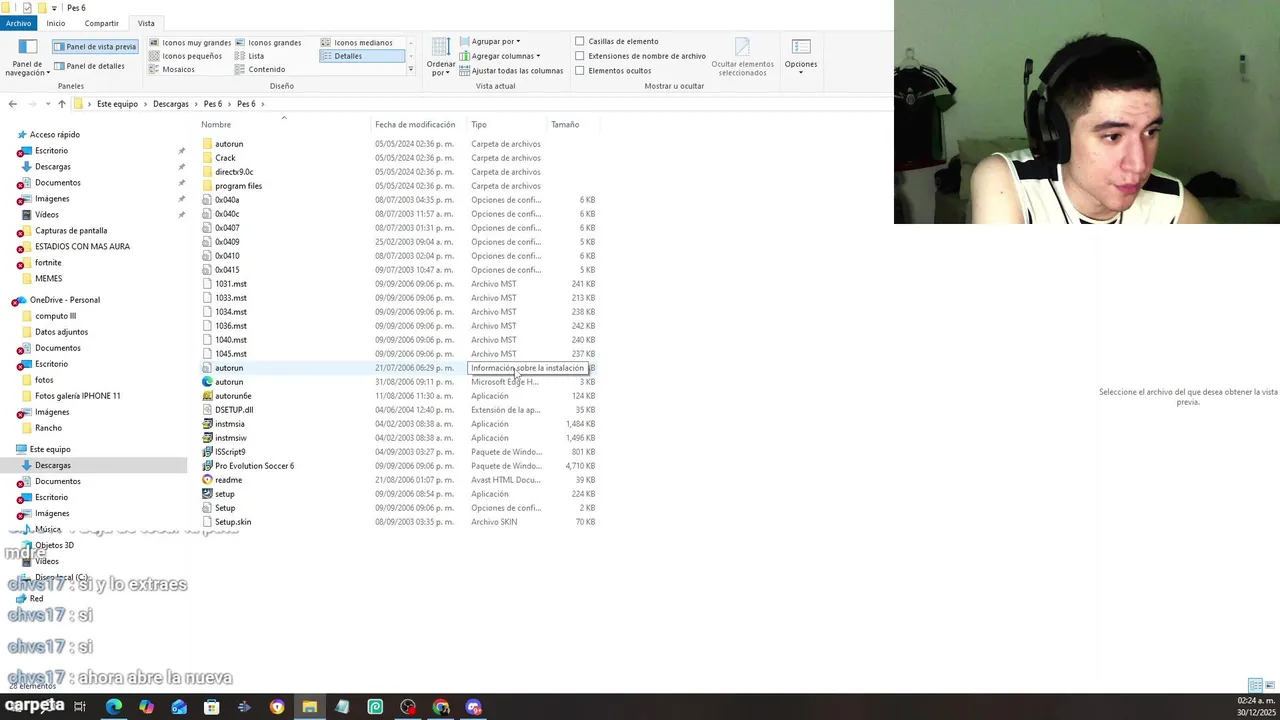
Task: Click the Back navigation arrow
Action: coord(12,104)
